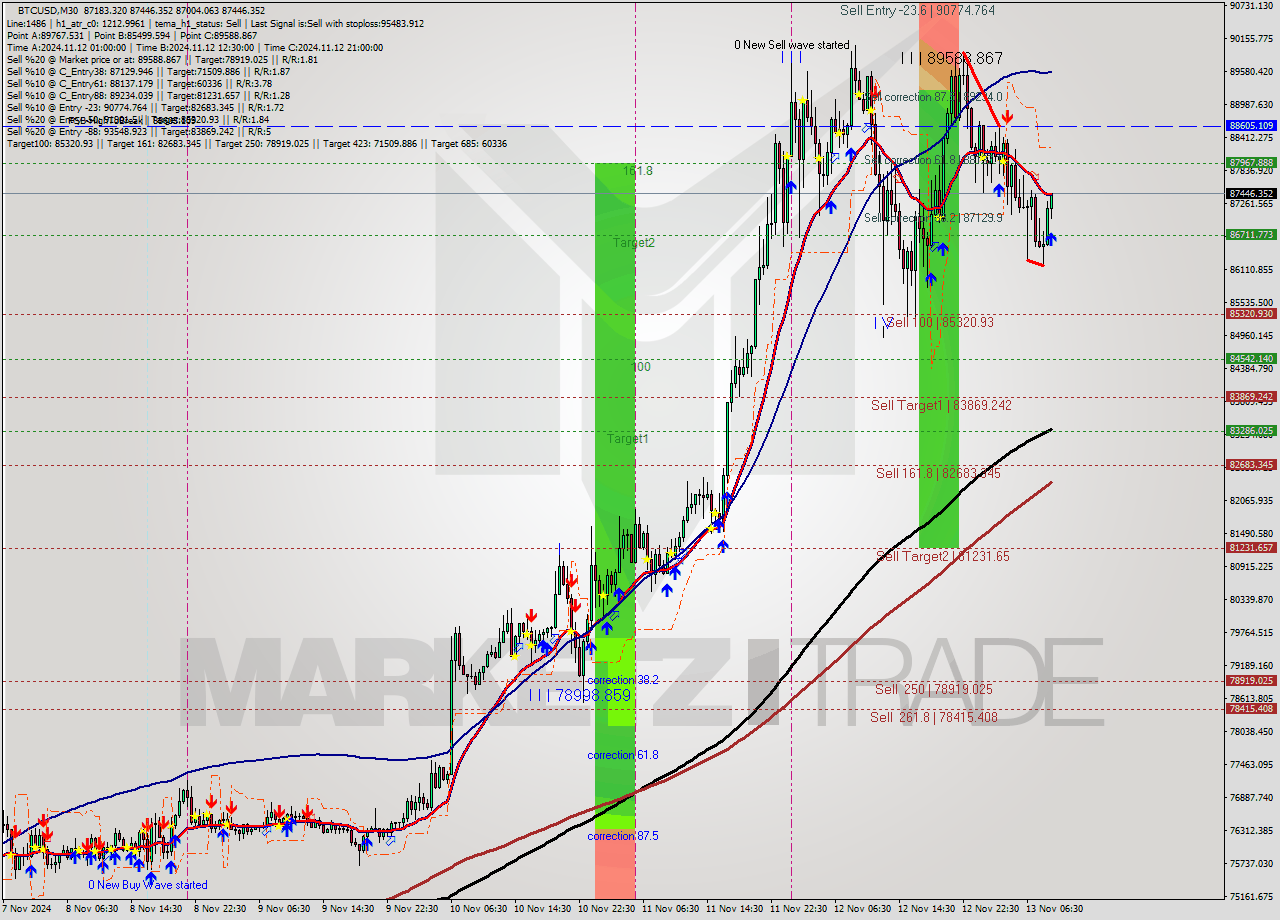Click the 'correction 61.8' blue label
This screenshot has height=920, width=1280.
[623, 755]
